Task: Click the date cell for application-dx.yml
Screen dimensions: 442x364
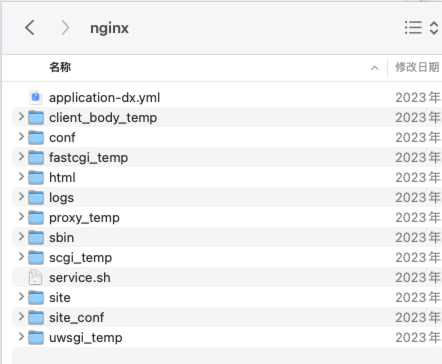Action: pyautogui.click(x=418, y=98)
